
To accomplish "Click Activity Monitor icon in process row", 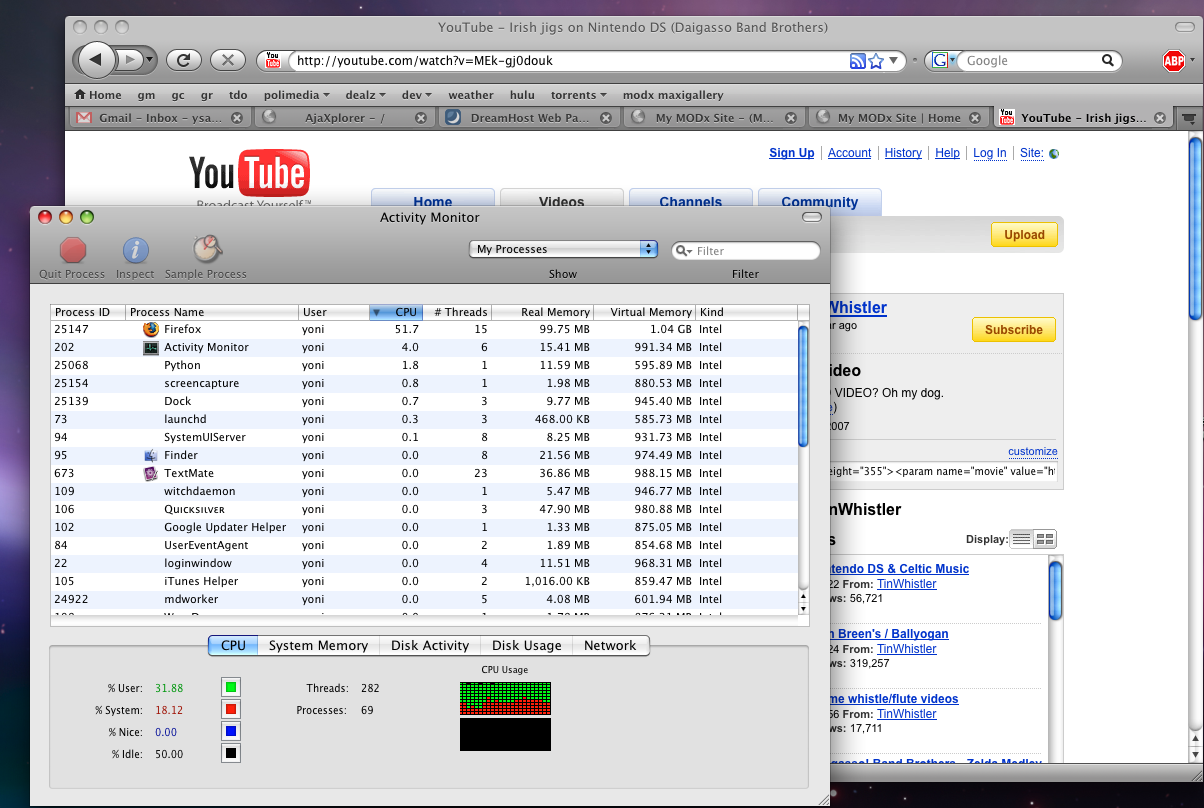I will pos(151,347).
